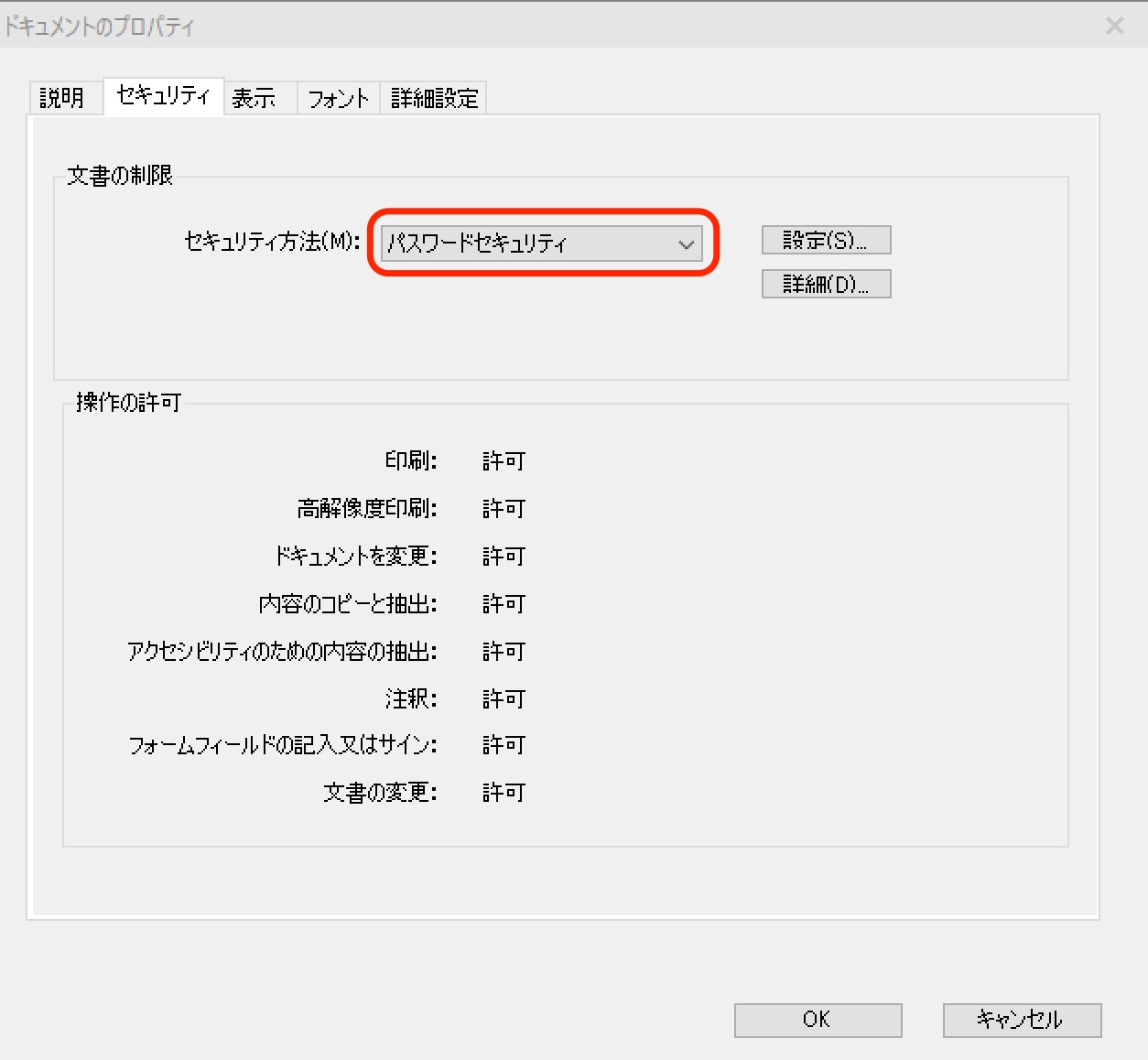
Task: Open the 詳細設定 tab
Action: coord(434,98)
